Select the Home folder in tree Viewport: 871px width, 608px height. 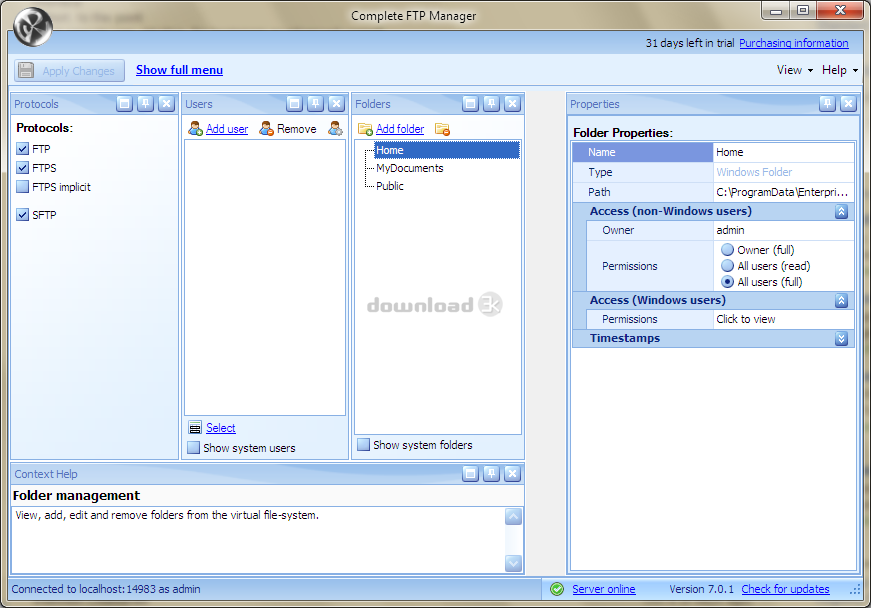pyautogui.click(x=447, y=150)
